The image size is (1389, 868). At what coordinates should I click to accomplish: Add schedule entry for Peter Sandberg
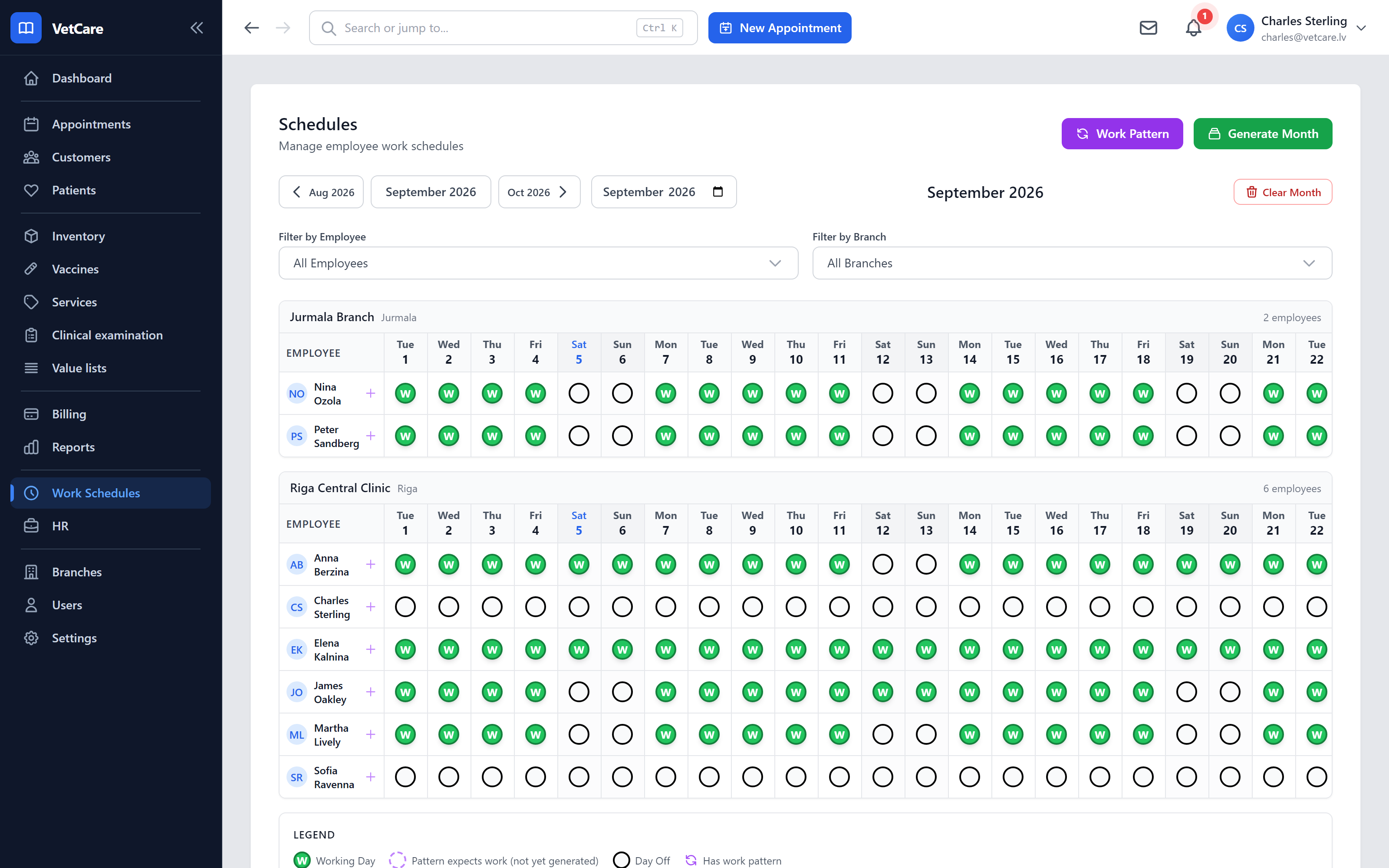coord(371,436)
